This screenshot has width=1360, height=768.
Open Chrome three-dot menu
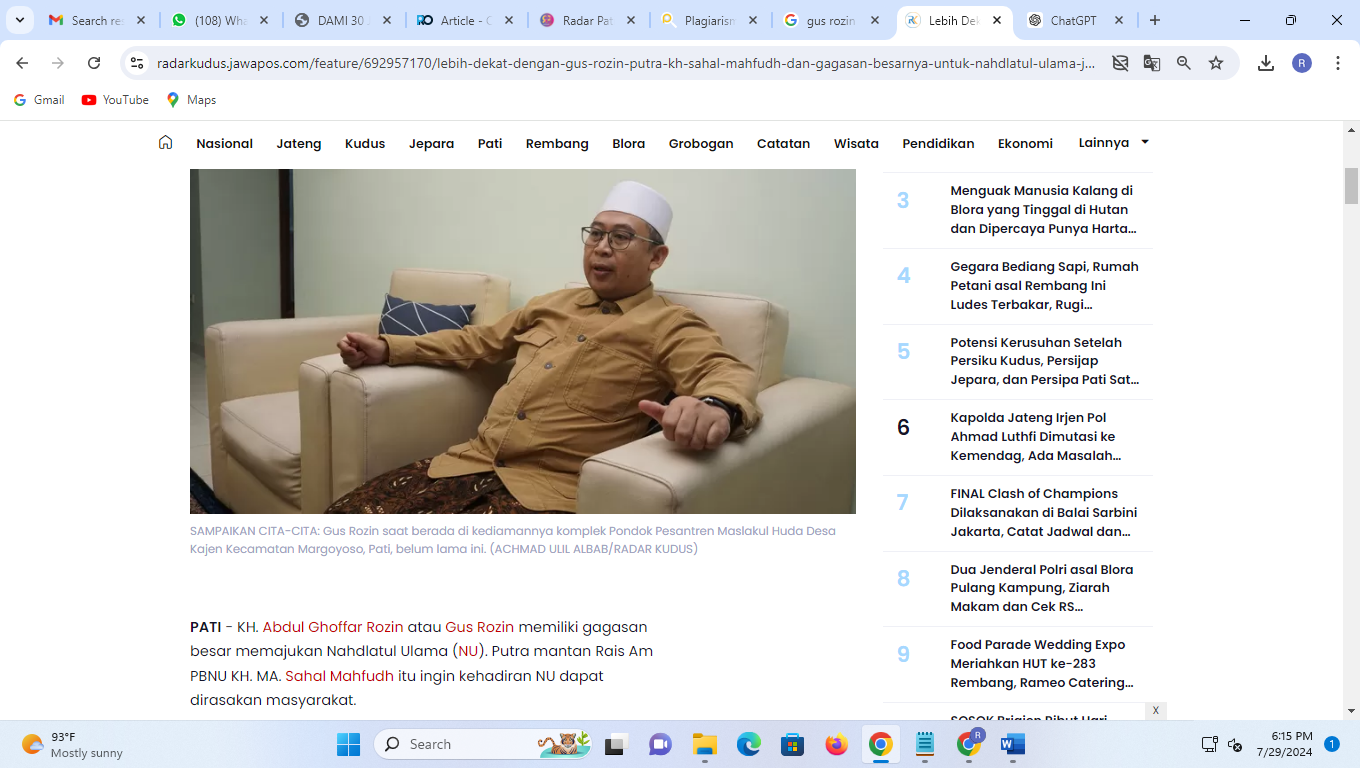tap(1338, 63)
